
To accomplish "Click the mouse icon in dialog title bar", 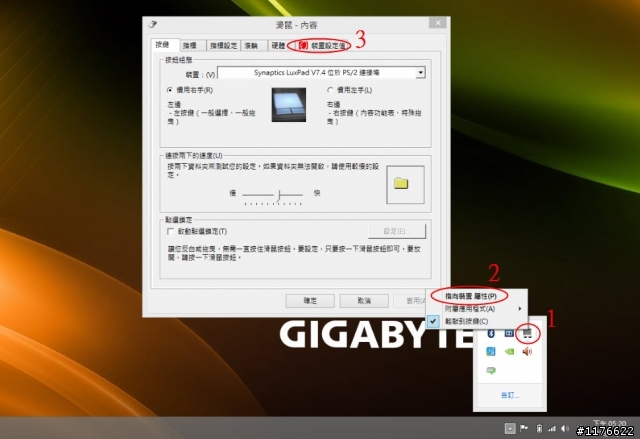I will [x=153, y=24].
